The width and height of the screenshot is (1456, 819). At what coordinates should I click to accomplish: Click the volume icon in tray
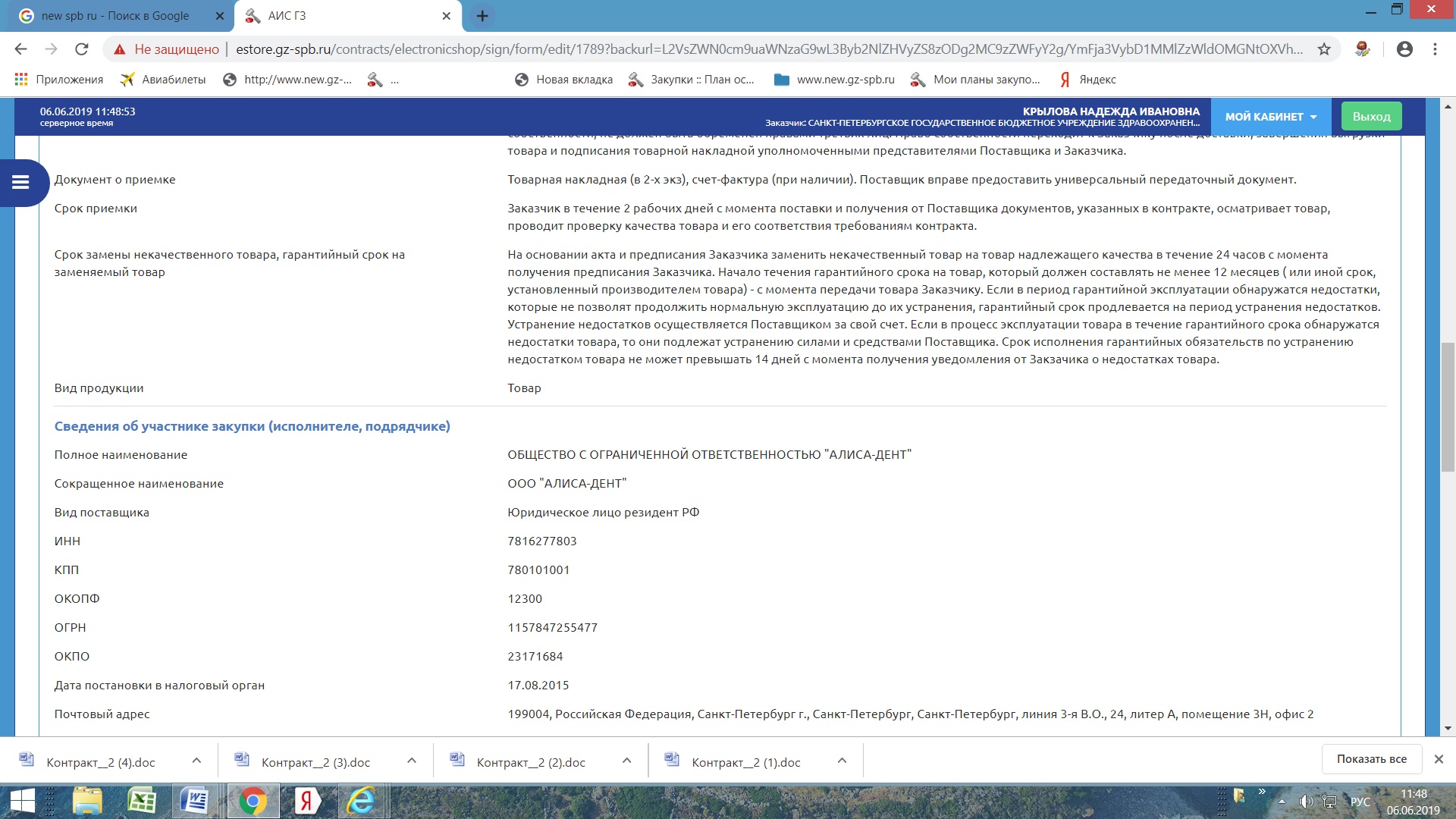coord(1305,802)
